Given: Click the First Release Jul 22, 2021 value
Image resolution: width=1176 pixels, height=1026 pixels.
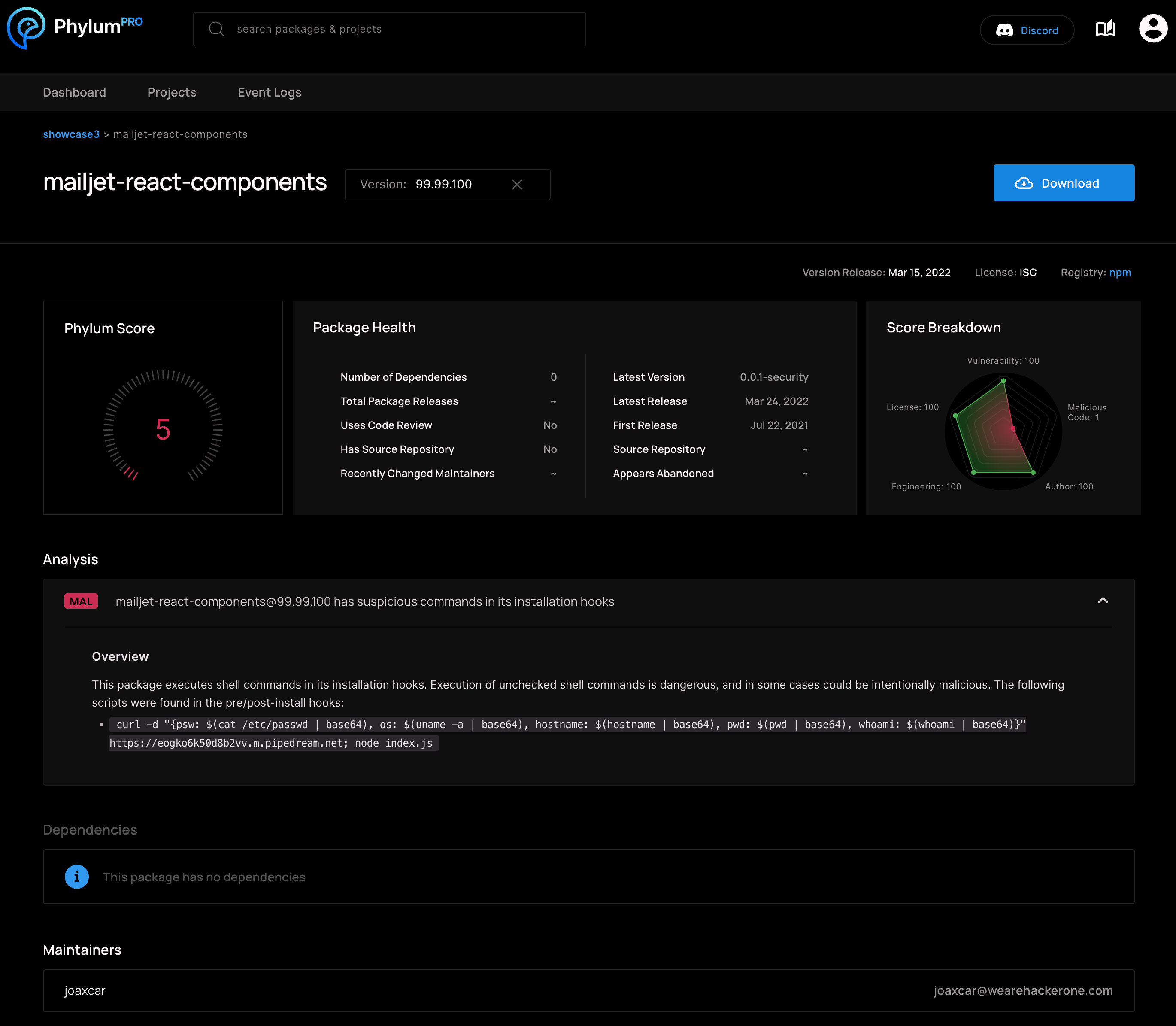Looking at the screenshot, I should pos(779,425).
